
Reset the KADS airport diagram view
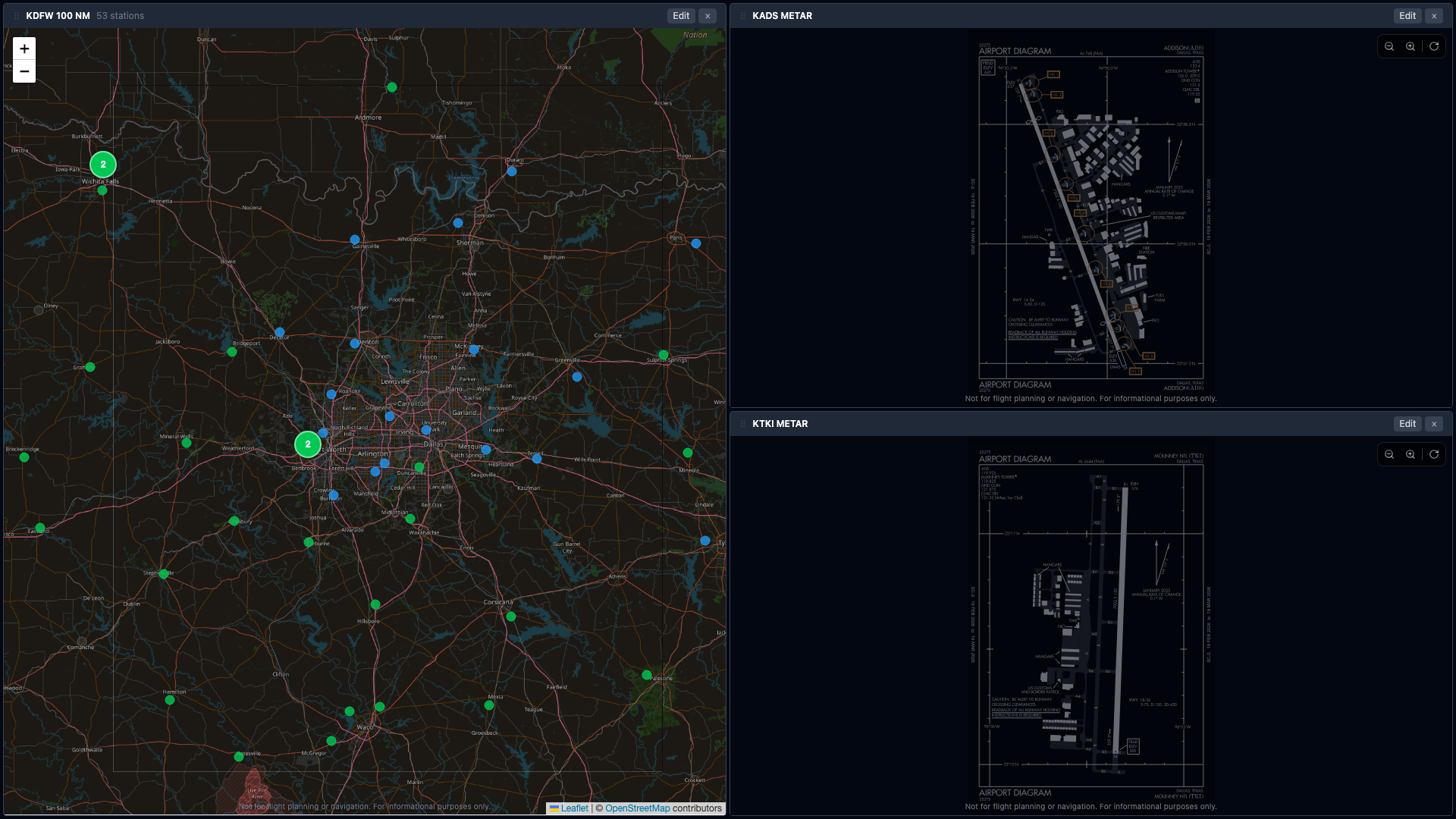[1434, 46]
